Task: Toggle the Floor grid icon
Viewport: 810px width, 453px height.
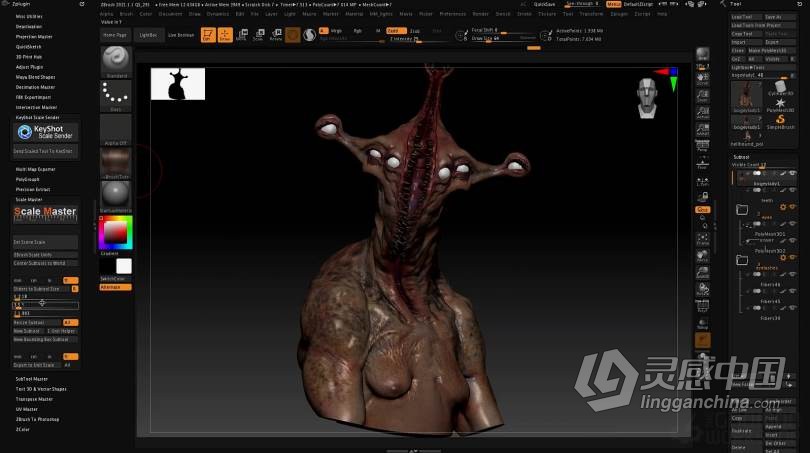Action: (x=703, y=163)
